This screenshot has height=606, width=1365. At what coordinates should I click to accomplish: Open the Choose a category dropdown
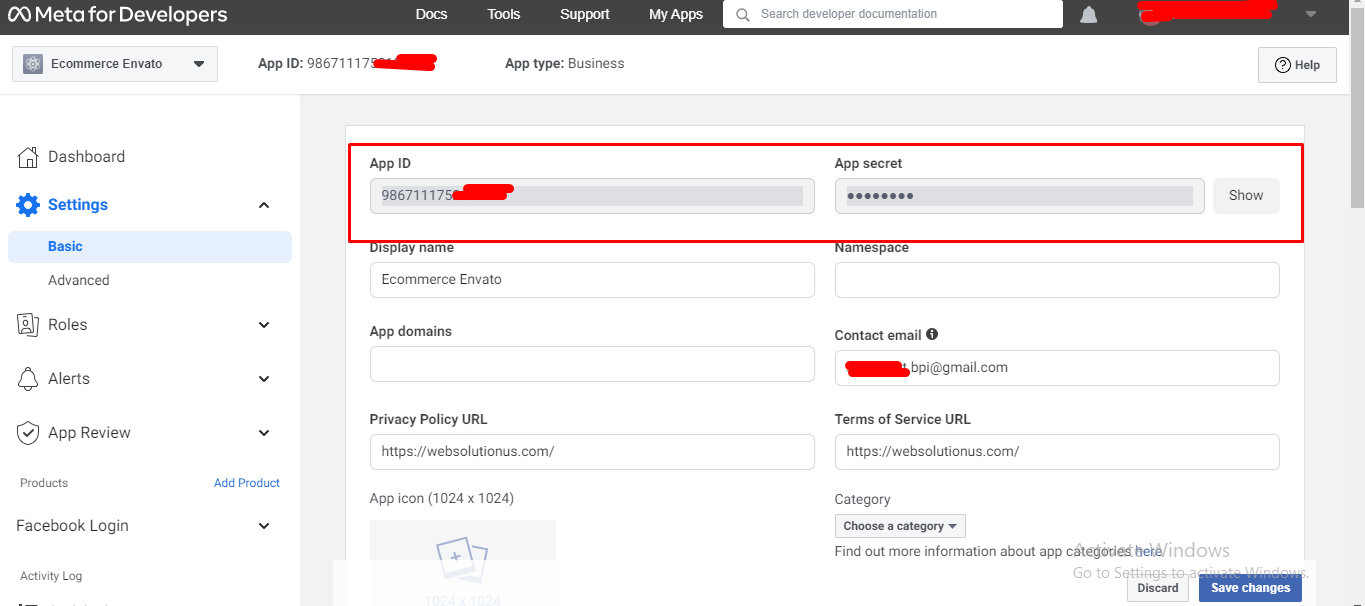(x=900, y=526)
